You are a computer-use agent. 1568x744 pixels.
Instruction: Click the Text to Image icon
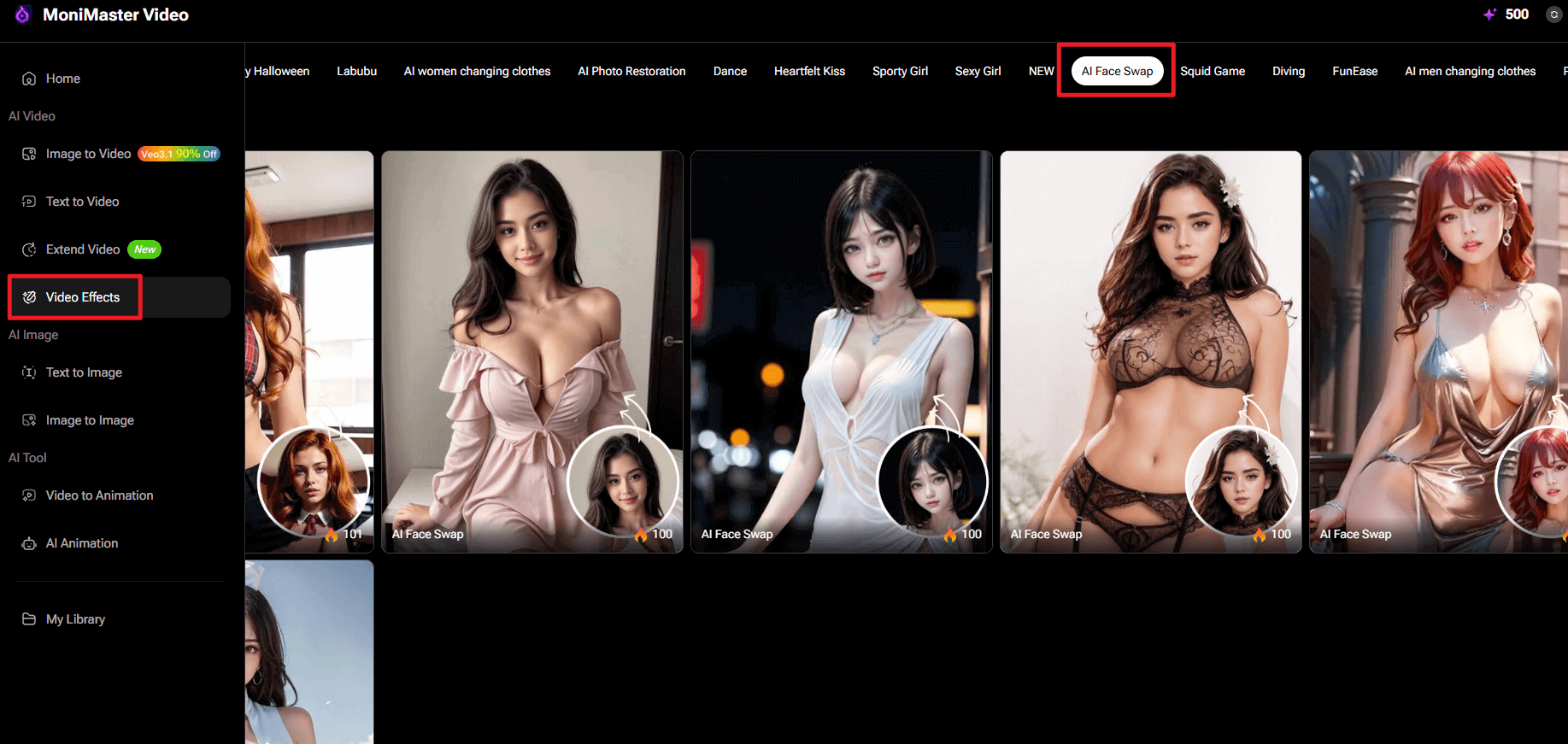point(29,372)
